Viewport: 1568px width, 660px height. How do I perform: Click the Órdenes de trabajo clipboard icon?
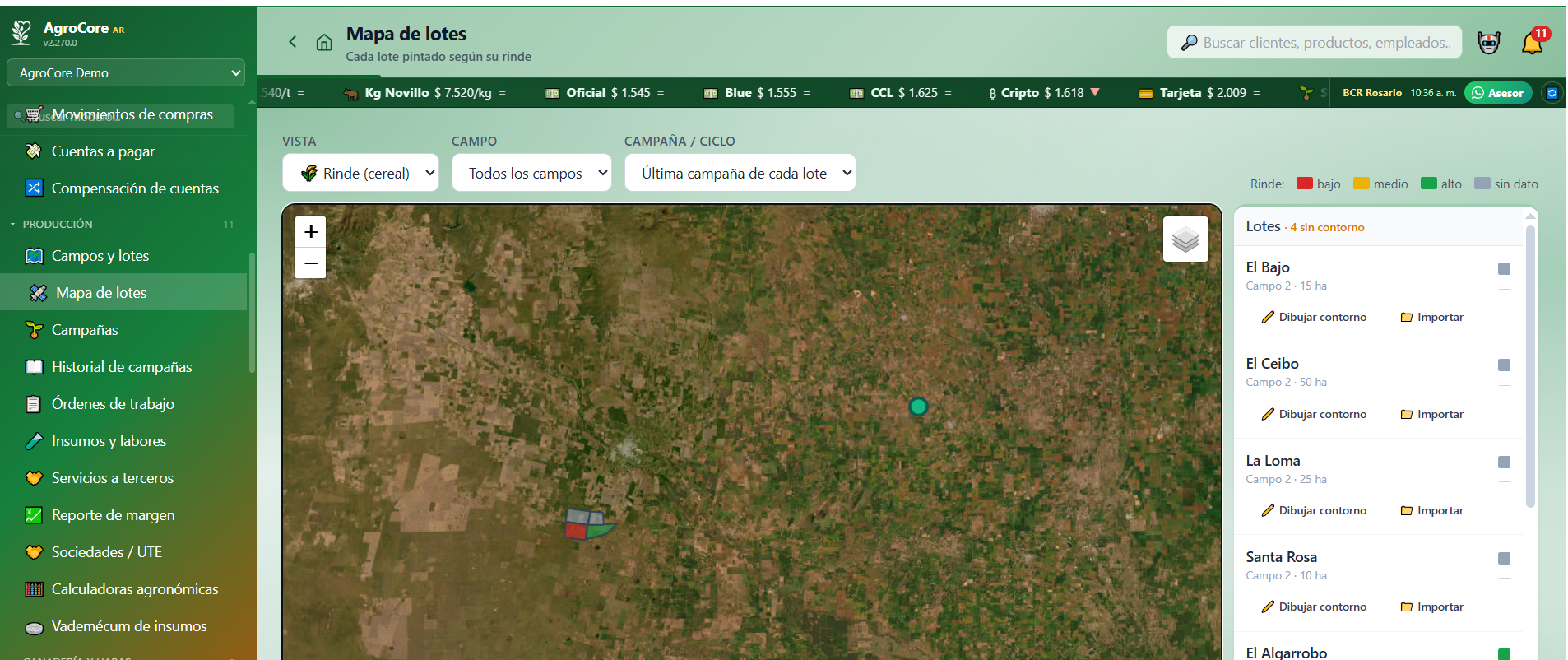click(x=34, y=404)
